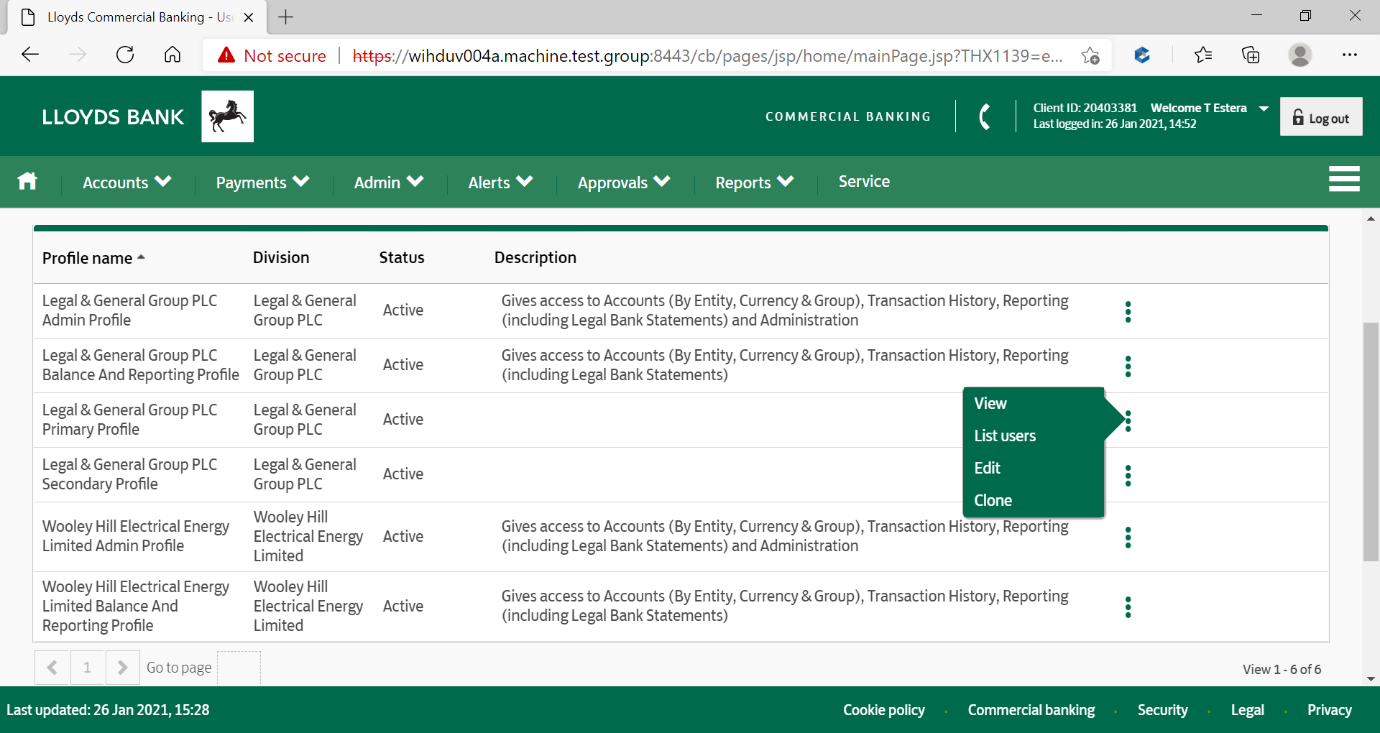Open the browser profile avatar

[x=1300, y=55]
